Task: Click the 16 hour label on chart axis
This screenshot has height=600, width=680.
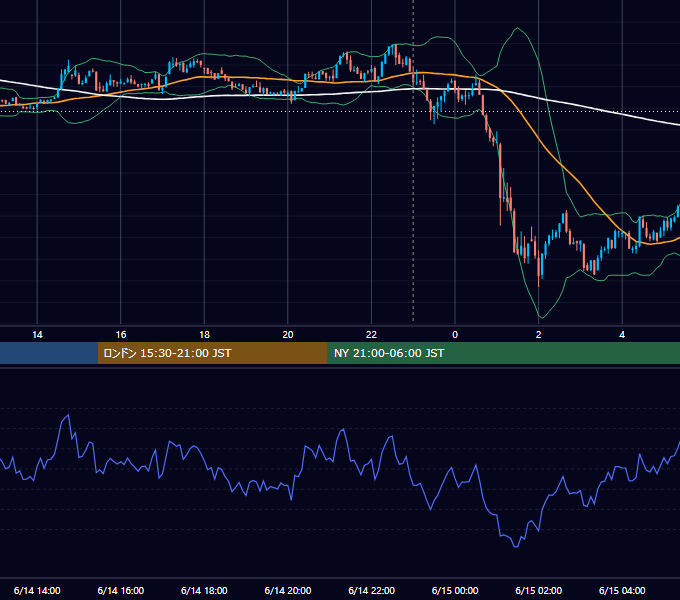Action: (121, 335)
